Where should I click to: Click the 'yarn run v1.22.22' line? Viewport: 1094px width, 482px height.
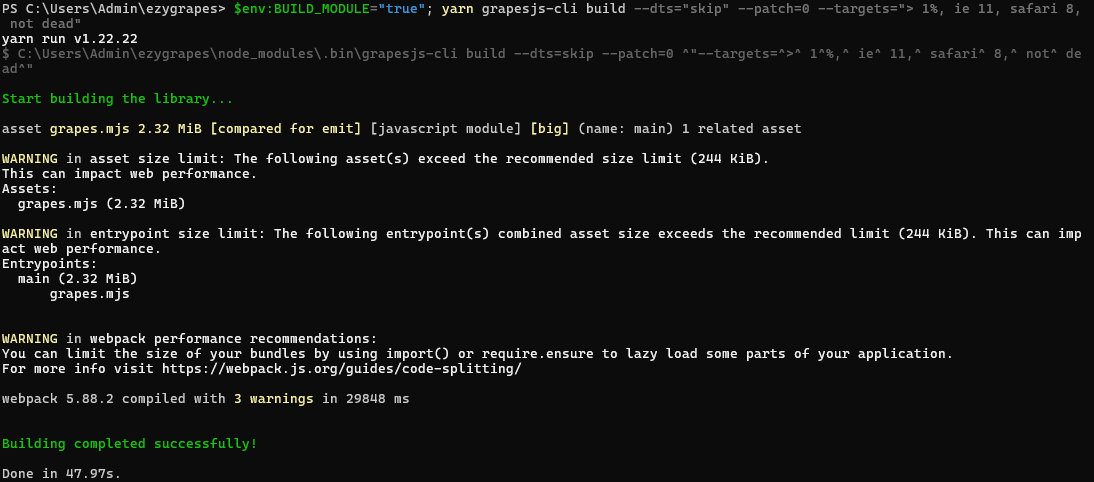click(69, 38)
